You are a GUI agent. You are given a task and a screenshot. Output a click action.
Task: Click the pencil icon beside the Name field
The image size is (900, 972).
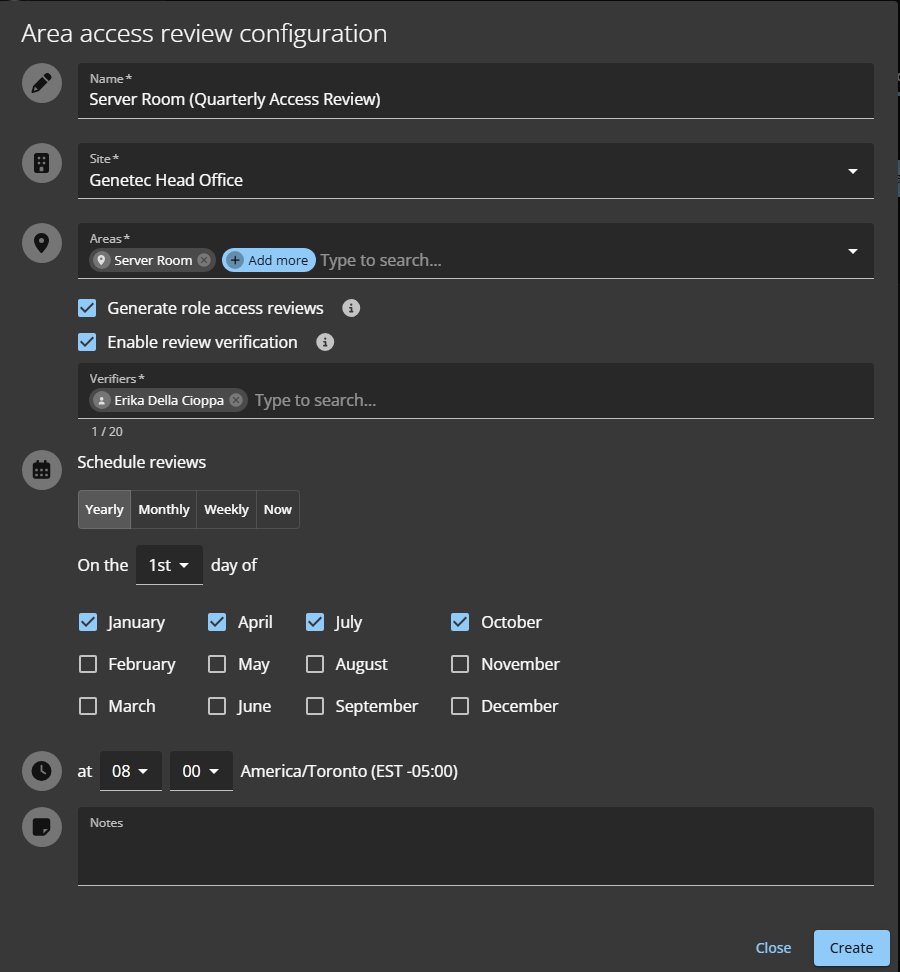[41, 83]
